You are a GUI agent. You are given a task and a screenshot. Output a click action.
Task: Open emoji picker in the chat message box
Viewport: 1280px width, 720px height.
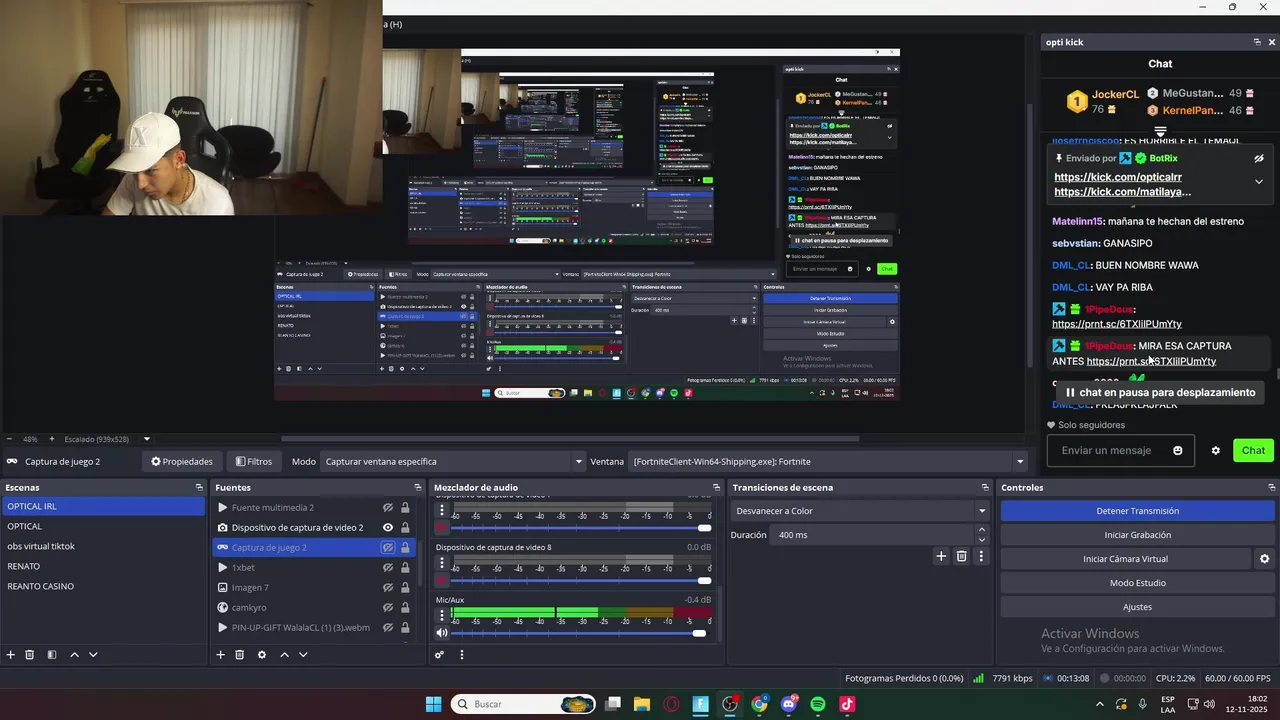coord(1178,451)
